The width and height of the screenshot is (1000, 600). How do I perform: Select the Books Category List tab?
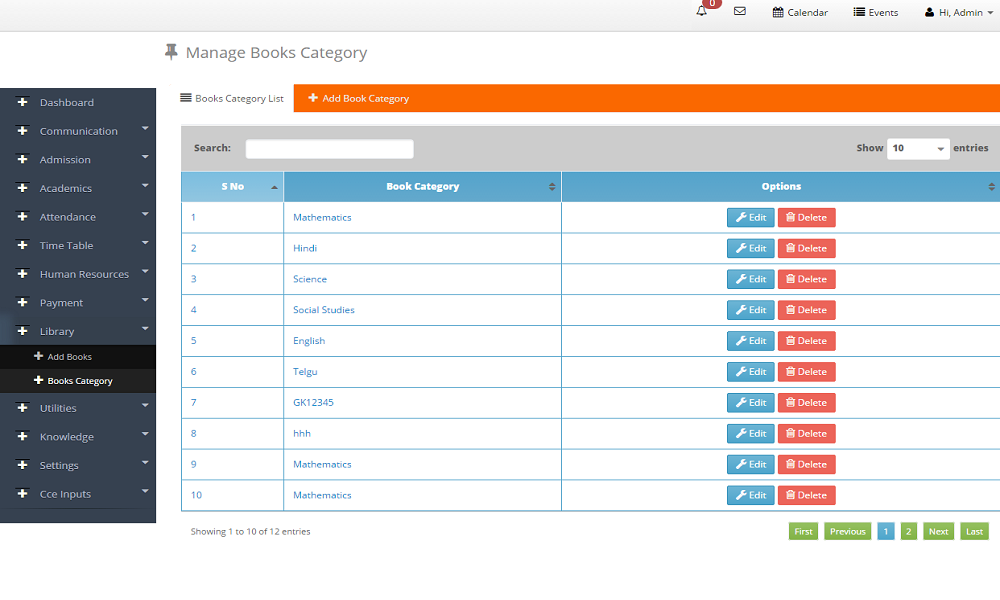[x=232, y=99]
